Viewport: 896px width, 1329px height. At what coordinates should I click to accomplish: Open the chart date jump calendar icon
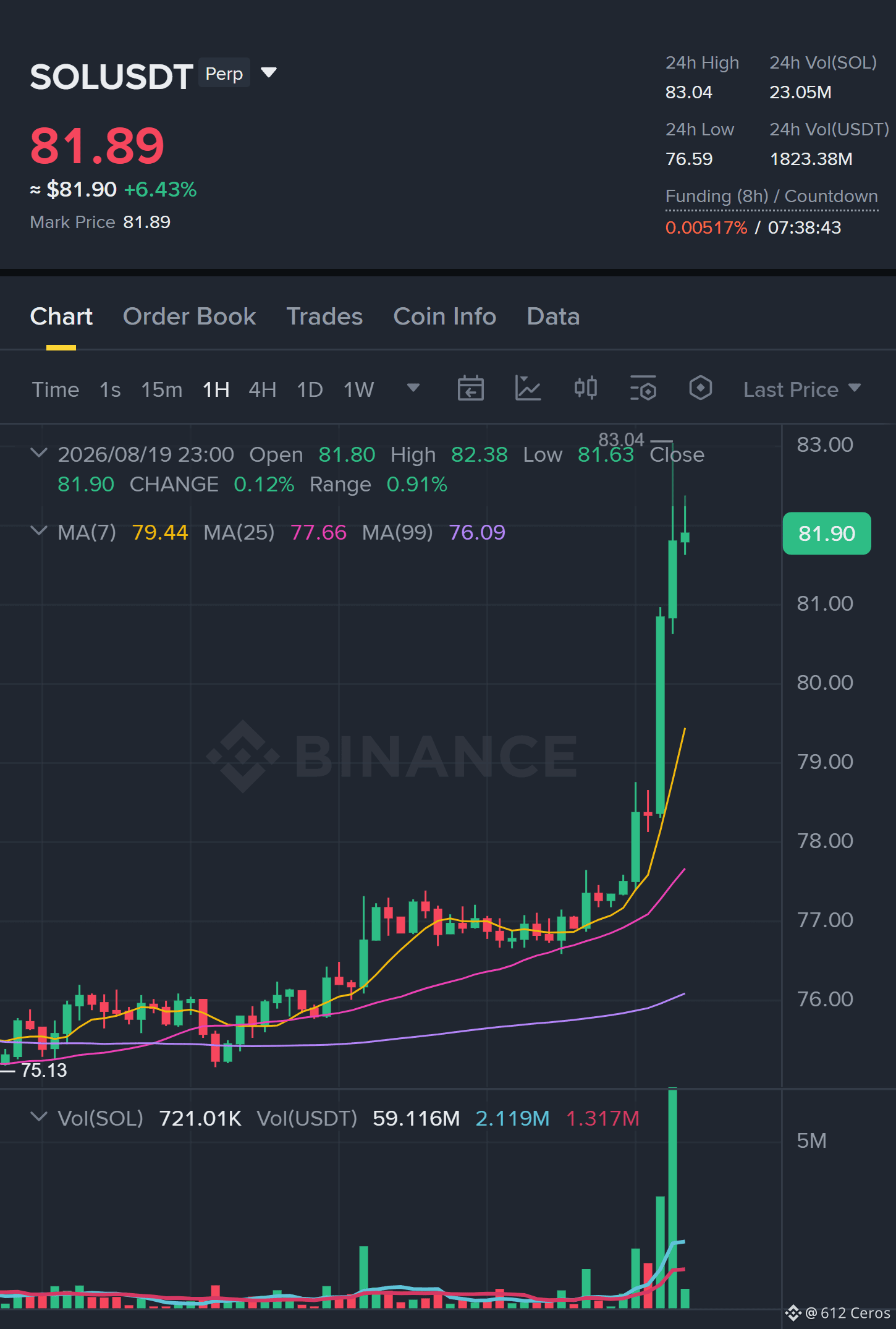(470, 389)
